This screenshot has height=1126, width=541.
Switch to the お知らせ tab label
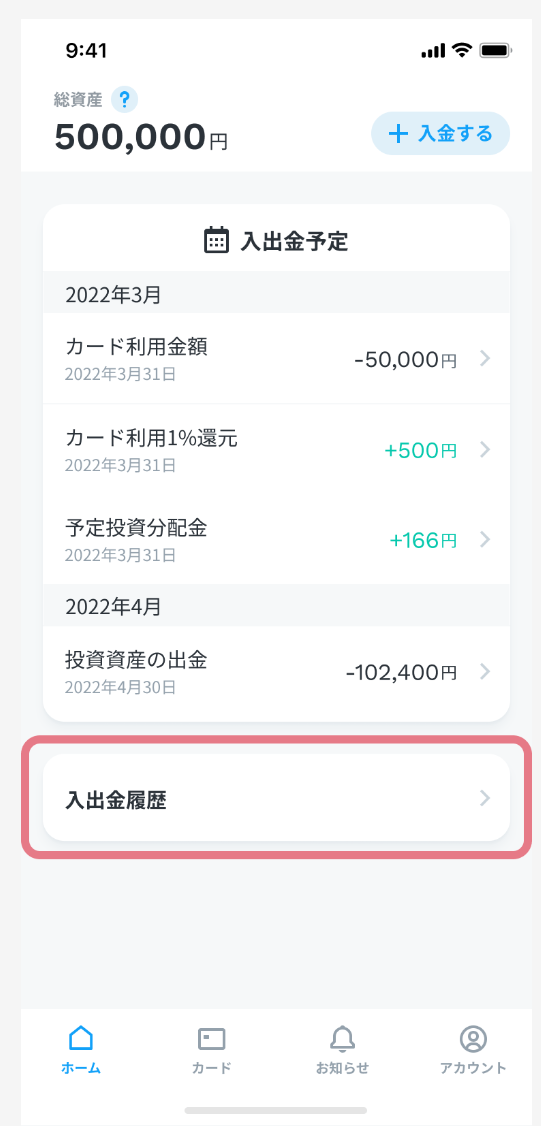tap(342, 1068)
